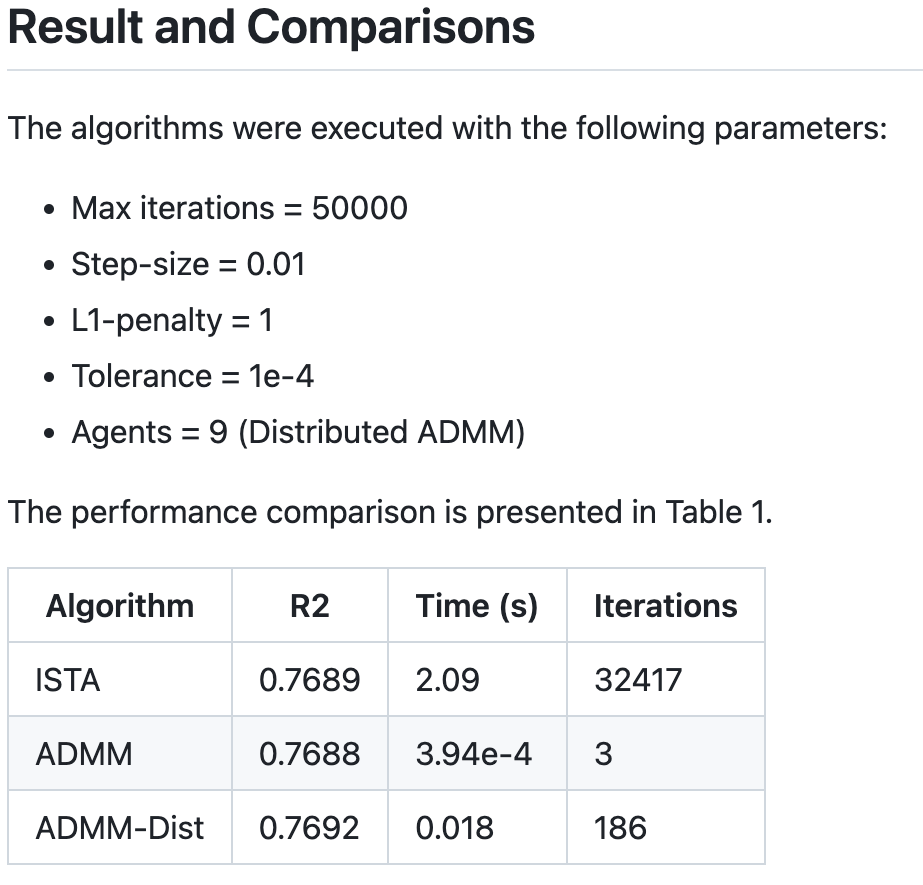This screenshot has width=923, height=885.
Task: Click the ADMM time value 3.94e-4
Action: coord(474,754)
